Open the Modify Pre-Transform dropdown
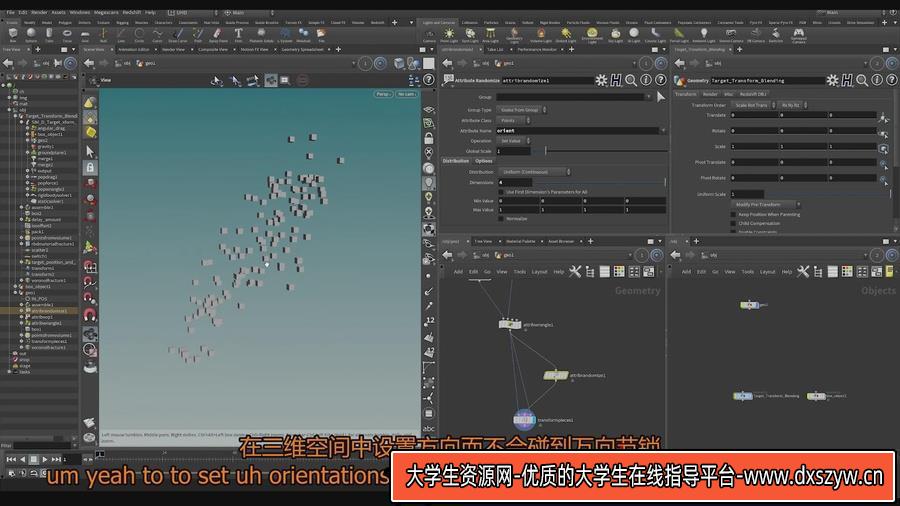900x506 pixels. pos(765,204)
